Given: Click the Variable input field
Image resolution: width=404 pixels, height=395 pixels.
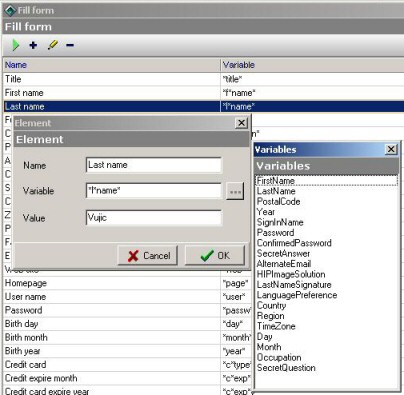Looking at the screenshot, I should point(154,191).
